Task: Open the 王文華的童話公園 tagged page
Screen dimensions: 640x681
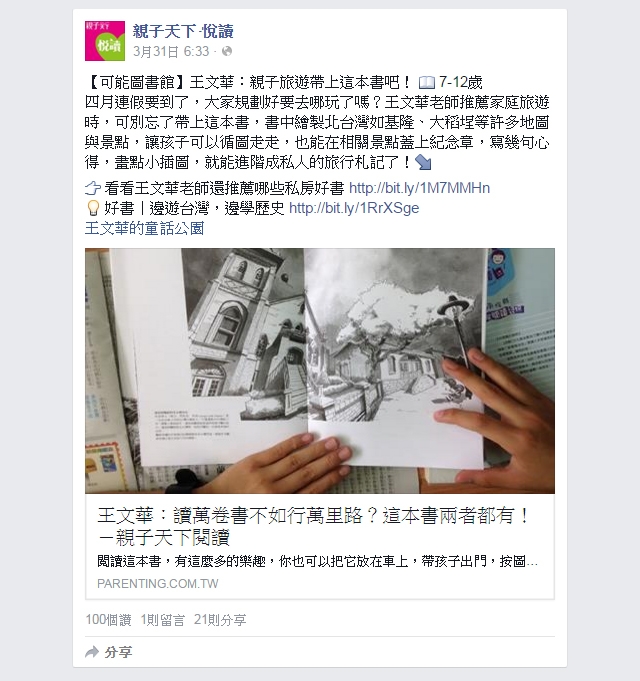Action: [144, 228]
